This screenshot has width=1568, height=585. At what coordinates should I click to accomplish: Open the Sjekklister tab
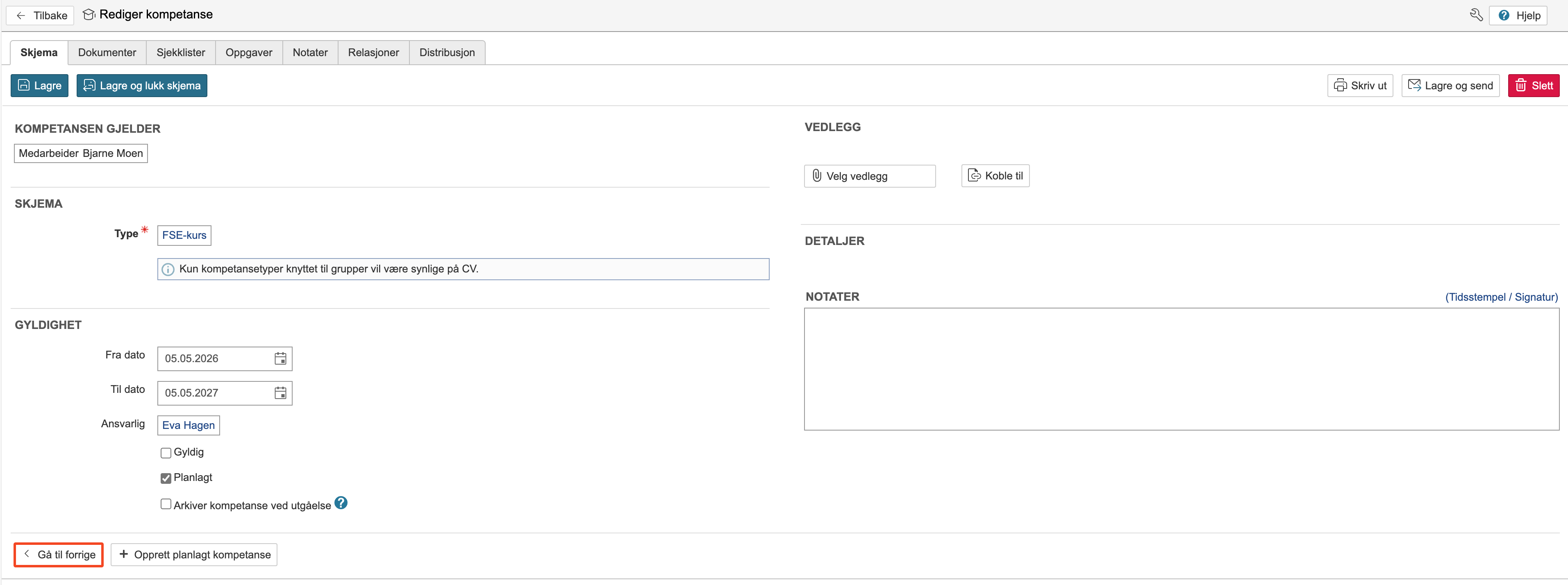180,53
